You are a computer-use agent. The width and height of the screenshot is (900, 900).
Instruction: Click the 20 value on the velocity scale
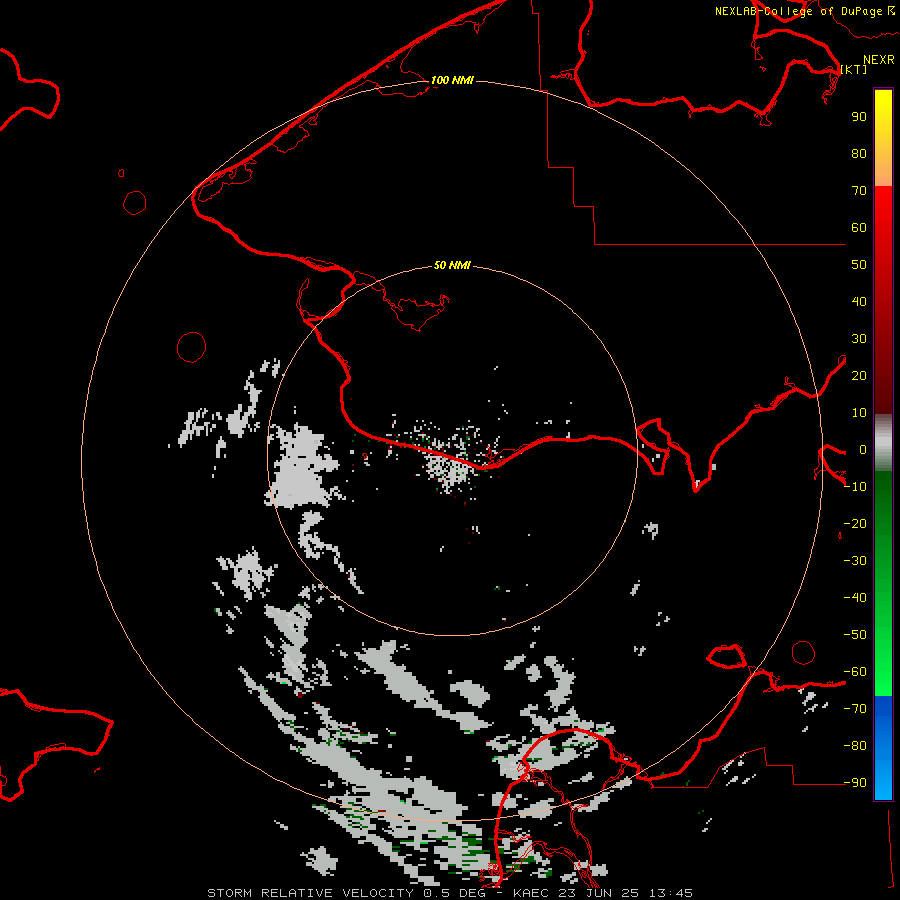pos(859,375)
